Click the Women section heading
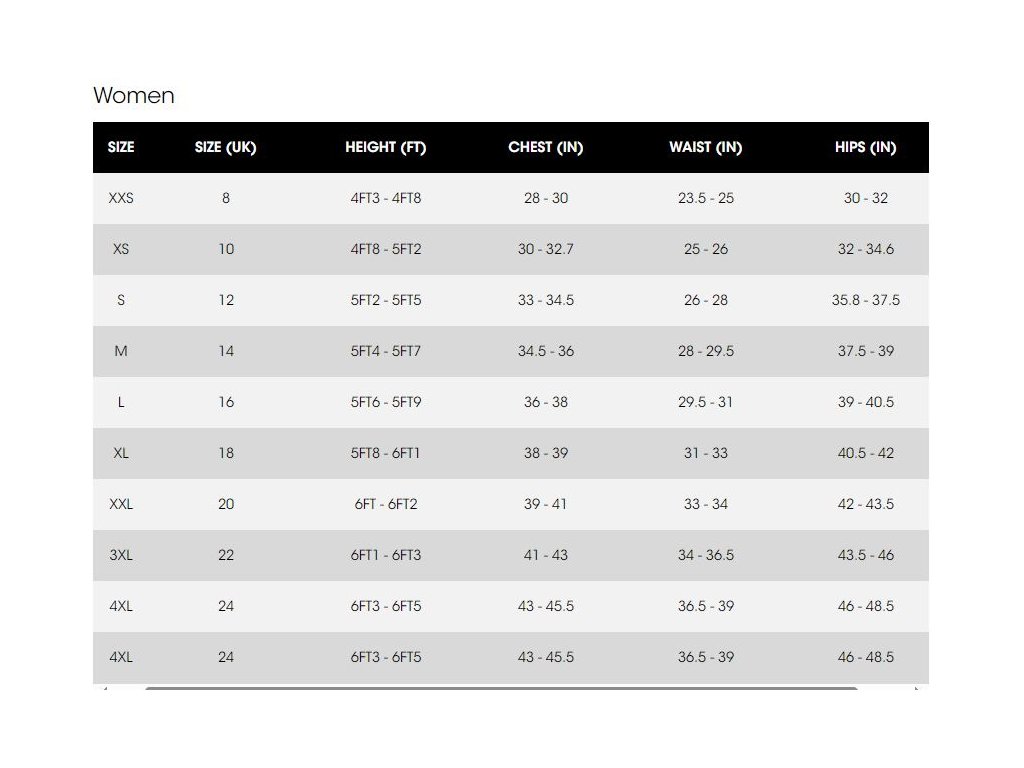The image size is (1024, 768). [x=134, y=96]
